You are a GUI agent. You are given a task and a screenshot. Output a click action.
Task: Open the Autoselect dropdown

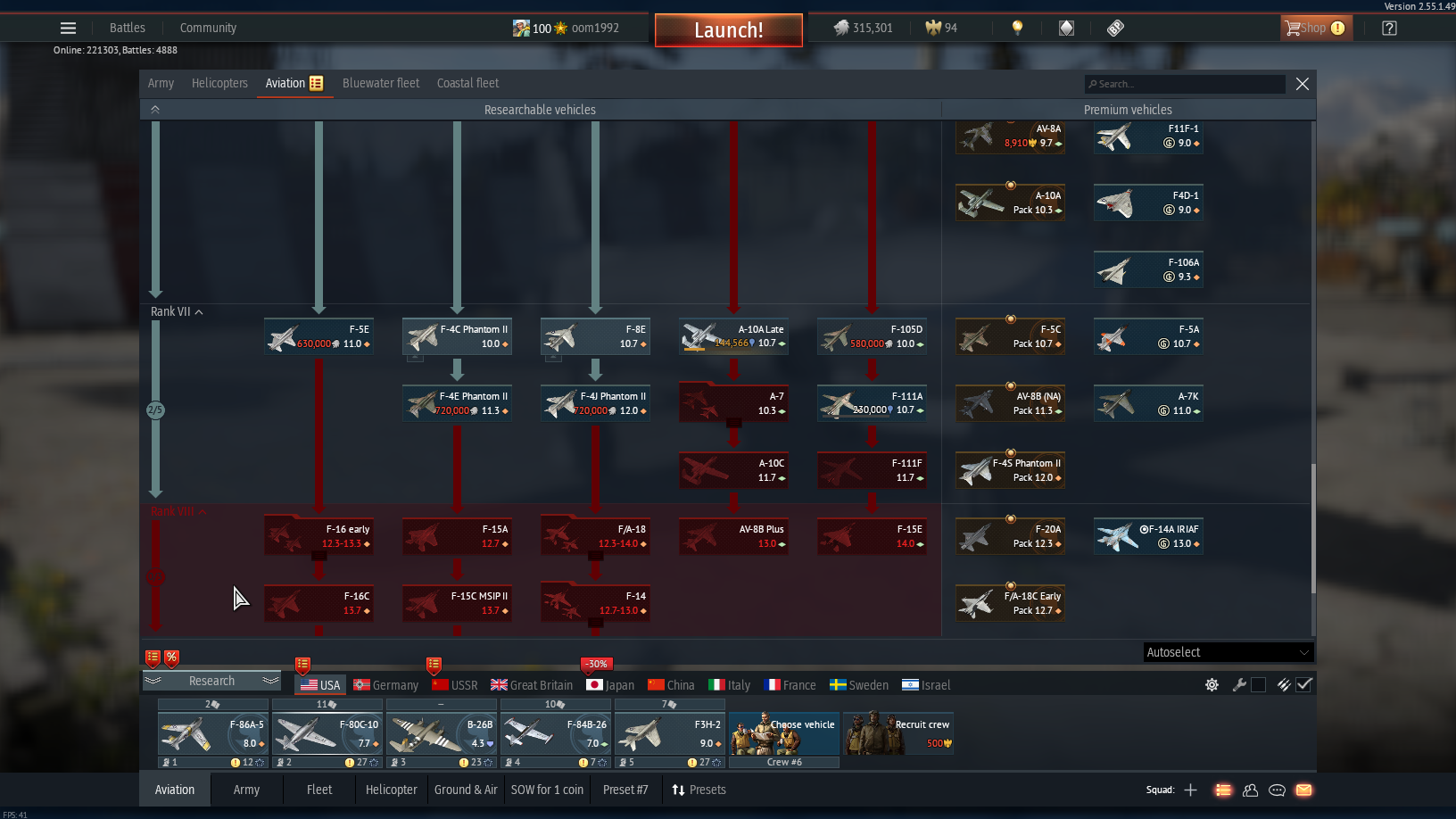pyautogui.click(x=1228, y=652)
